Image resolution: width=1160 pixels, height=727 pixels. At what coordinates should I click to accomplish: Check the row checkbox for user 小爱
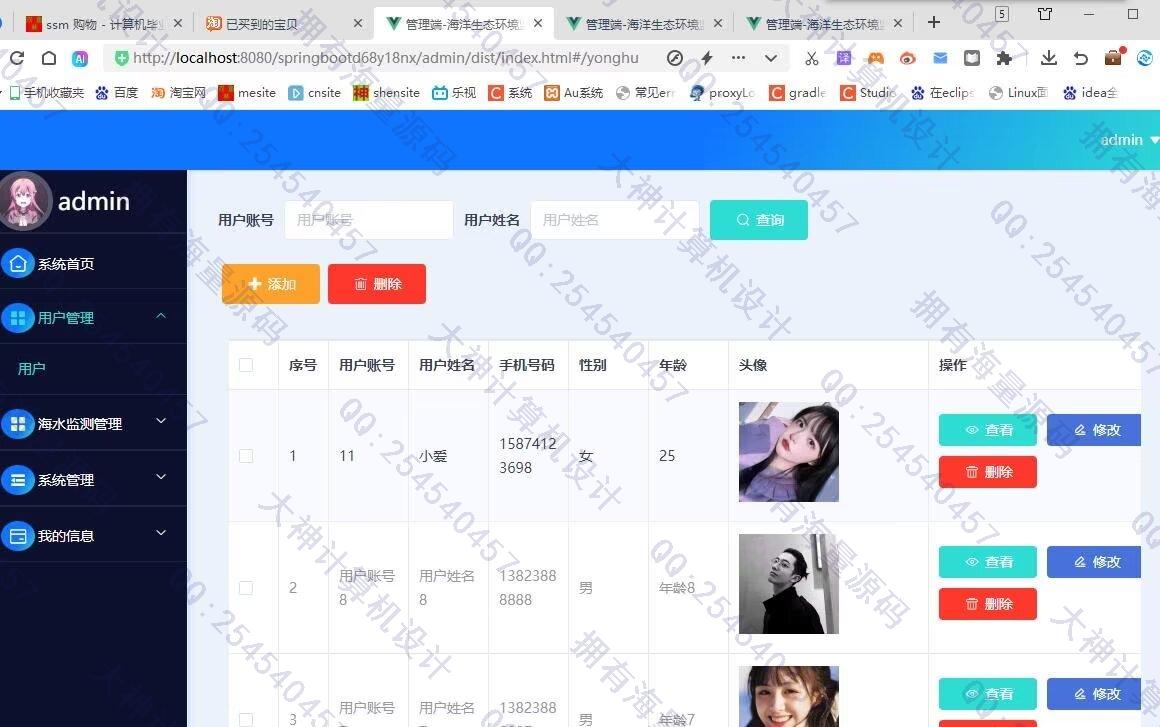(246, 456)
